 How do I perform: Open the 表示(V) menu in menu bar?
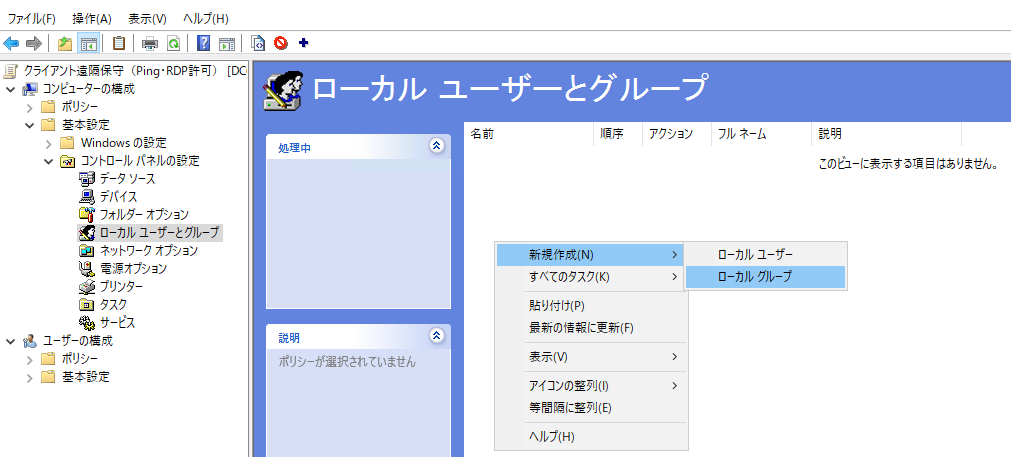(147, 19)
